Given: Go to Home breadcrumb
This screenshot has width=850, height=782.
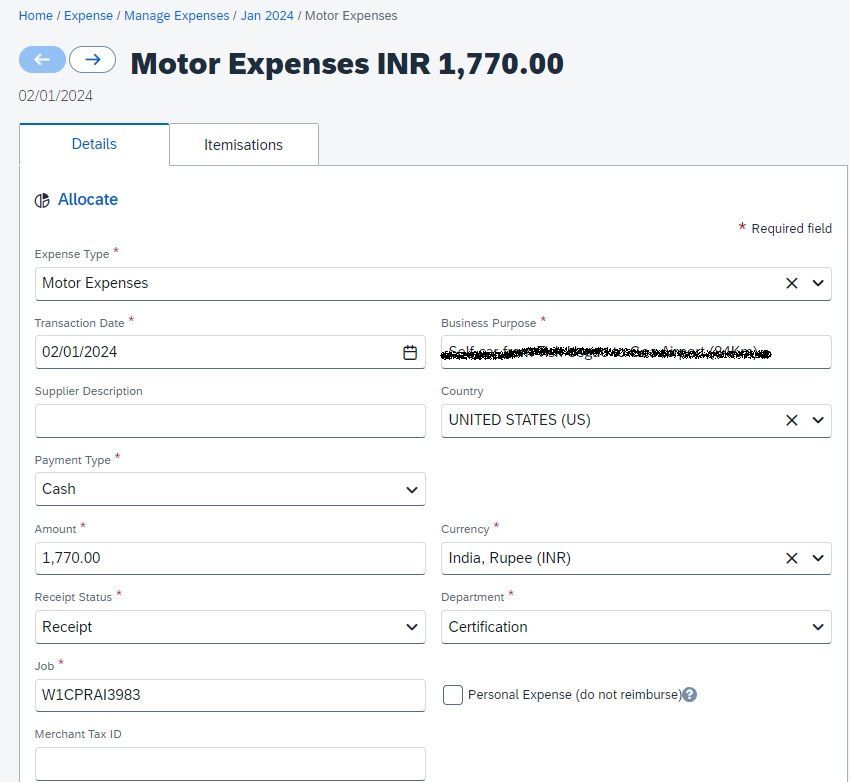Looking at the screenshot, I should click(36, 16).
